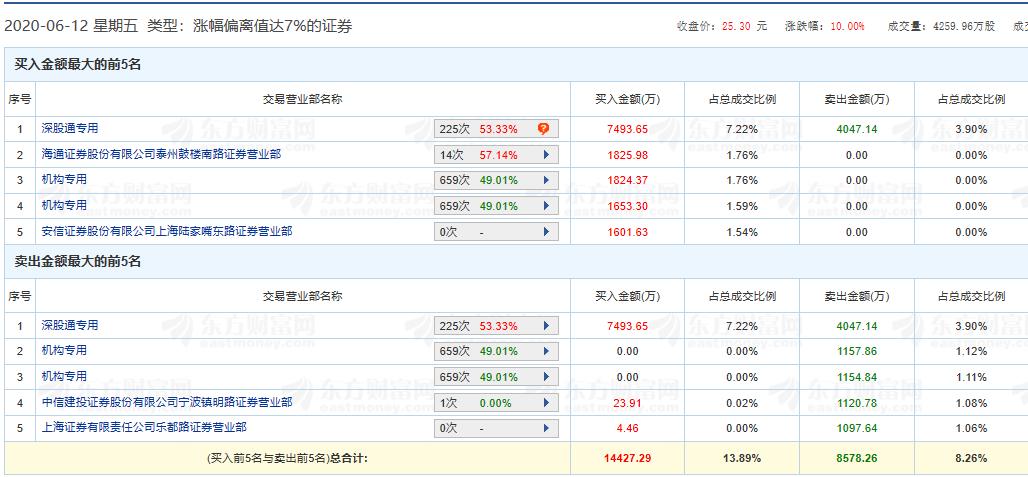
Task: Open 深股通专用 link in the buy table
Action: (69, 128)
